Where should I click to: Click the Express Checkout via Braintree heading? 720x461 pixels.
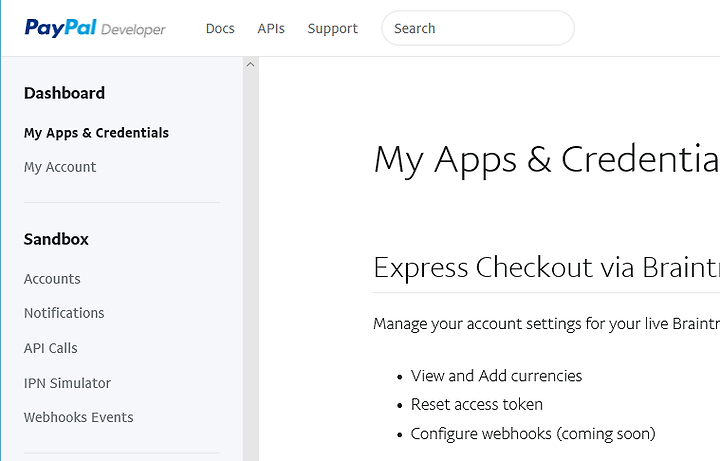(546, 267)
